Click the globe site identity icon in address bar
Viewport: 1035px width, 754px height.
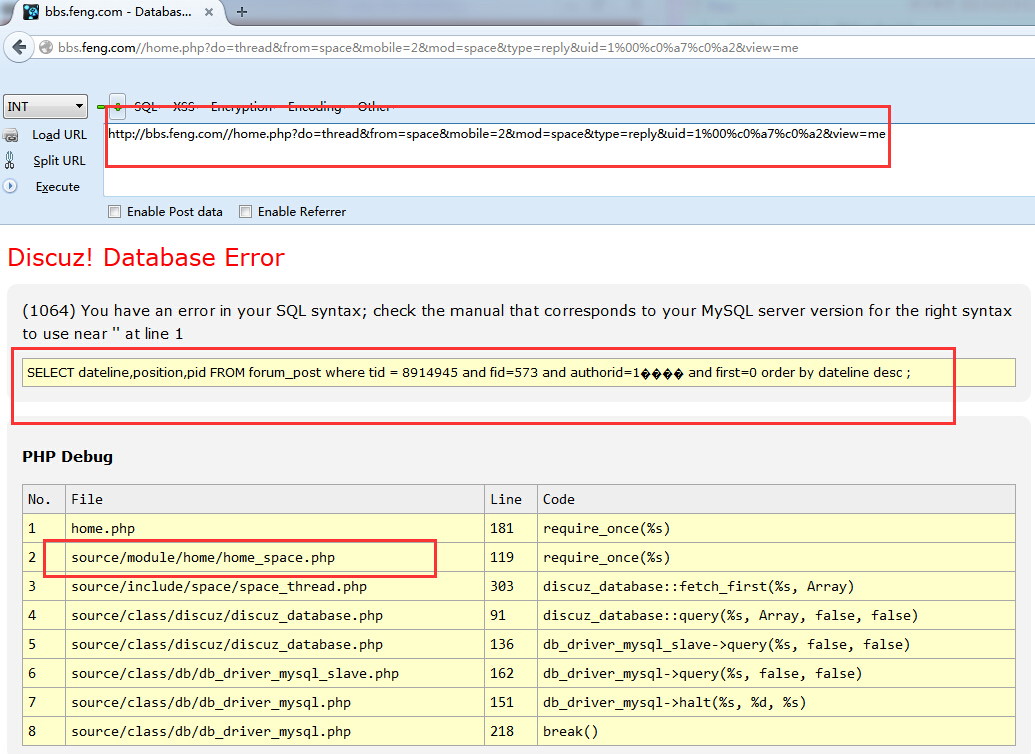coord(46,48)
